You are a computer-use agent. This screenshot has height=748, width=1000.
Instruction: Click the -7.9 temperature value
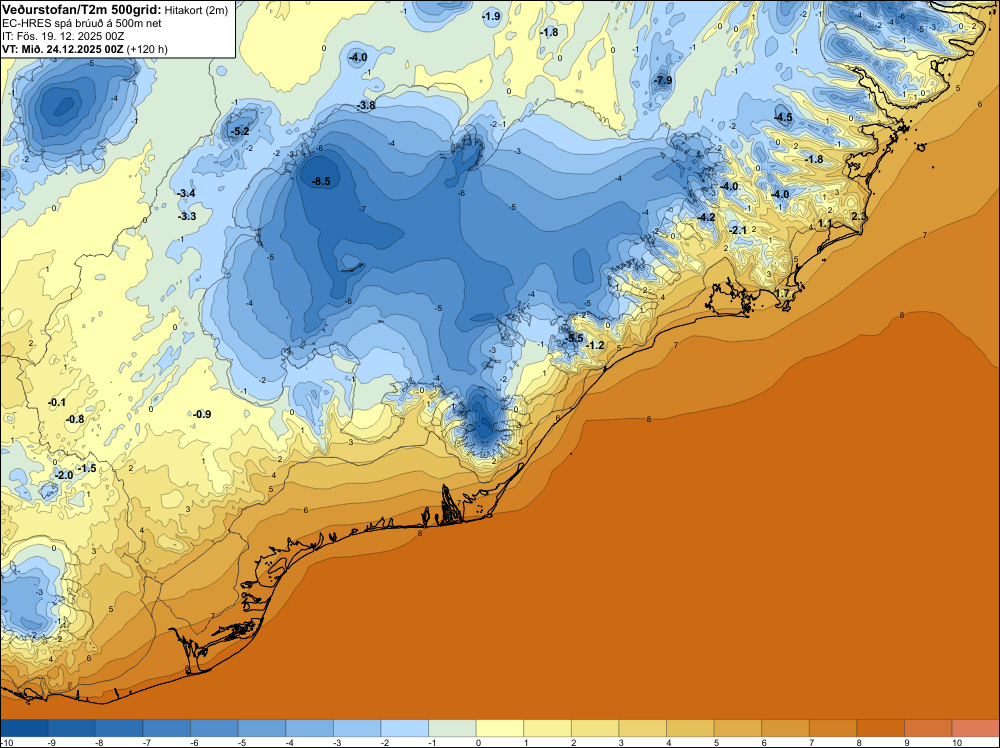[x=663, y=80]
